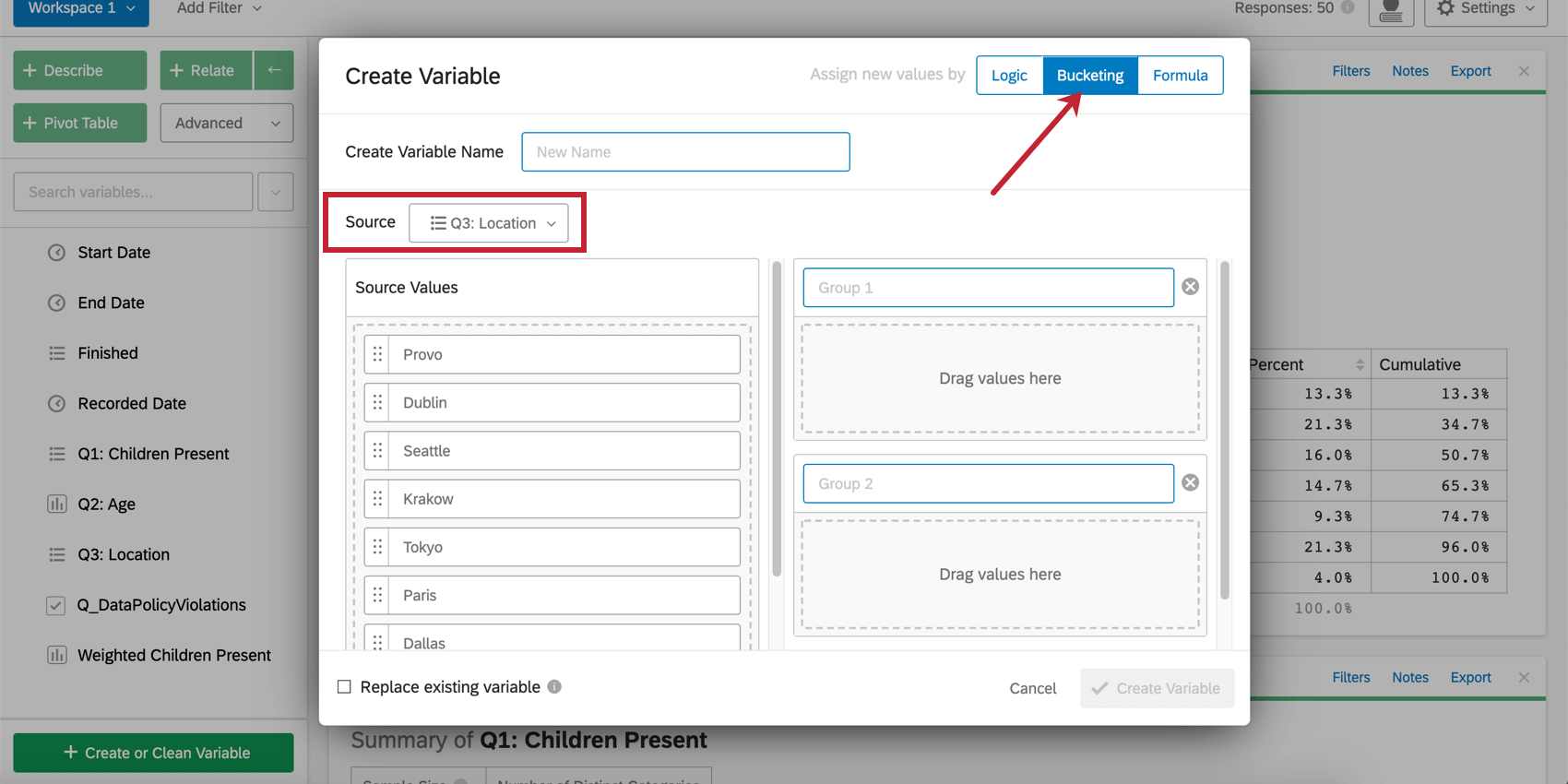This screenshot has width=1568, height=784.
Task: Open the Workspace 1 dropdown
Action: click(x=81, y=9)
